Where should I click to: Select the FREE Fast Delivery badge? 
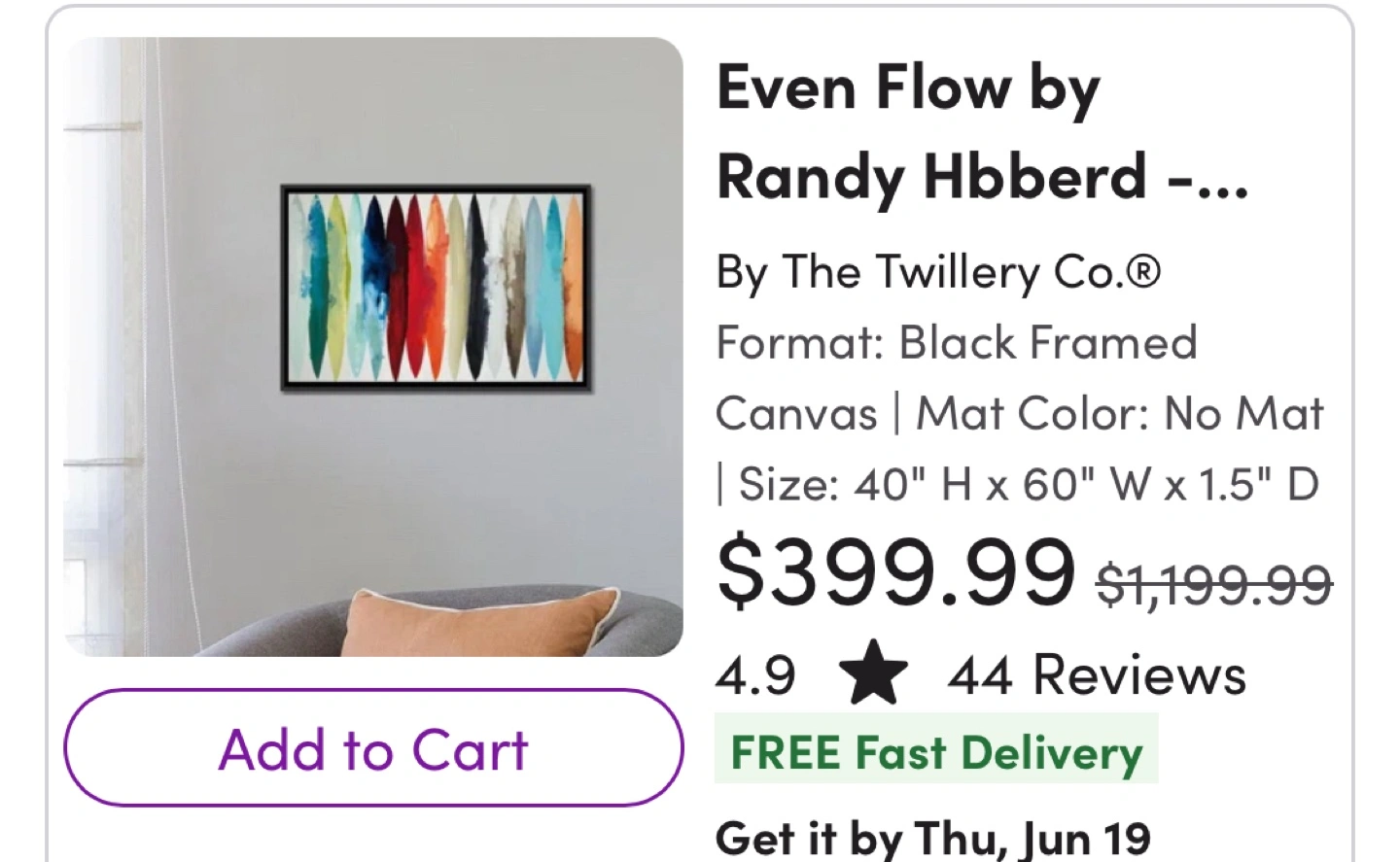[936, 753]
